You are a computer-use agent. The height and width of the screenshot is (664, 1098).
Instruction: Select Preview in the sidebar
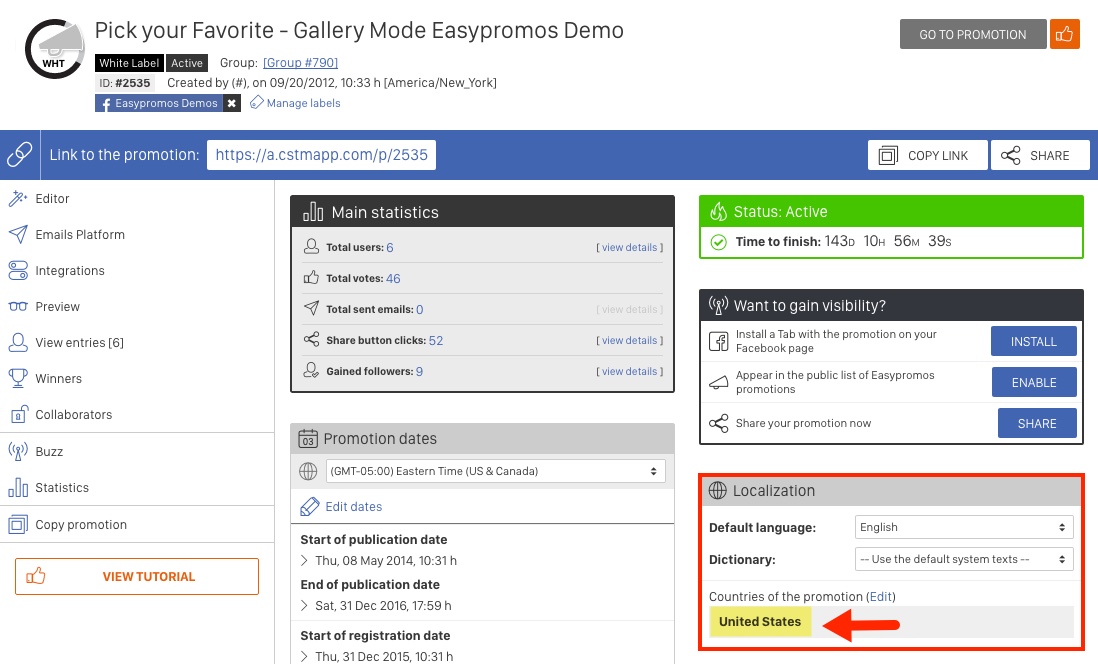(57, 307)
